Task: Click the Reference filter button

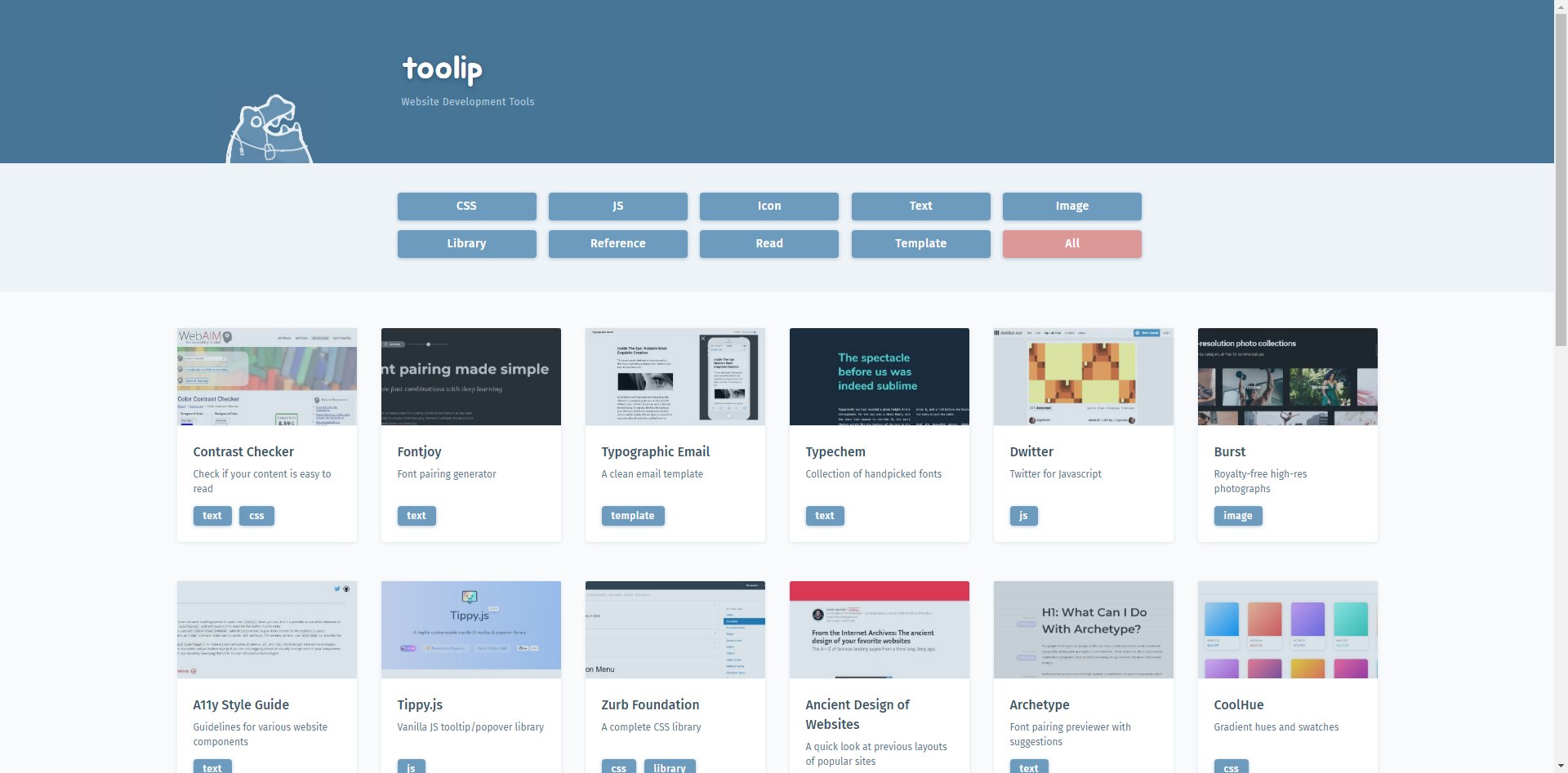Action: tap(617, 244)
